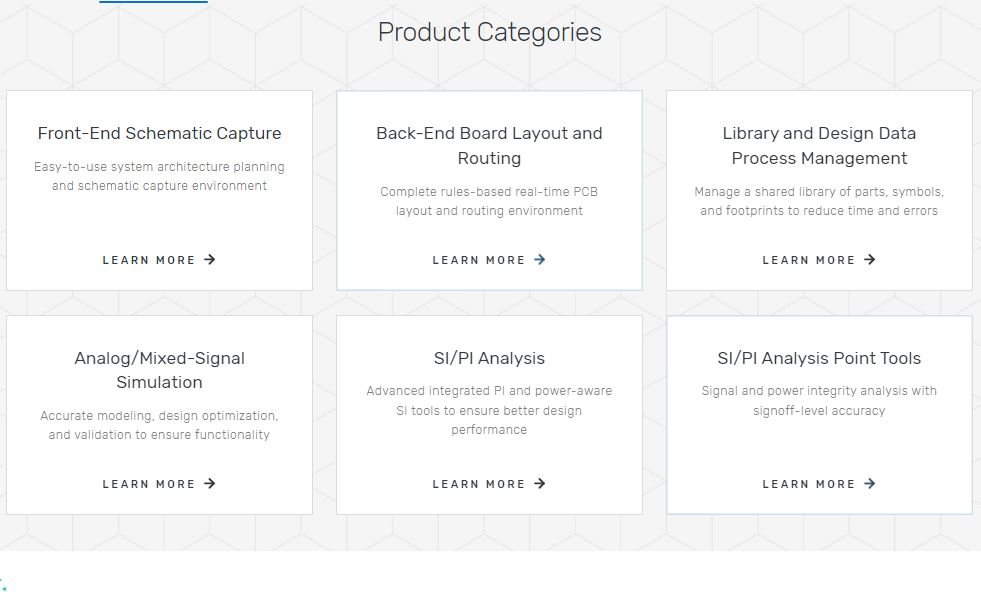
Task: Click the arrow icon on Library and Design Data card
Action: pyautogui.click(x=868, y=260)
